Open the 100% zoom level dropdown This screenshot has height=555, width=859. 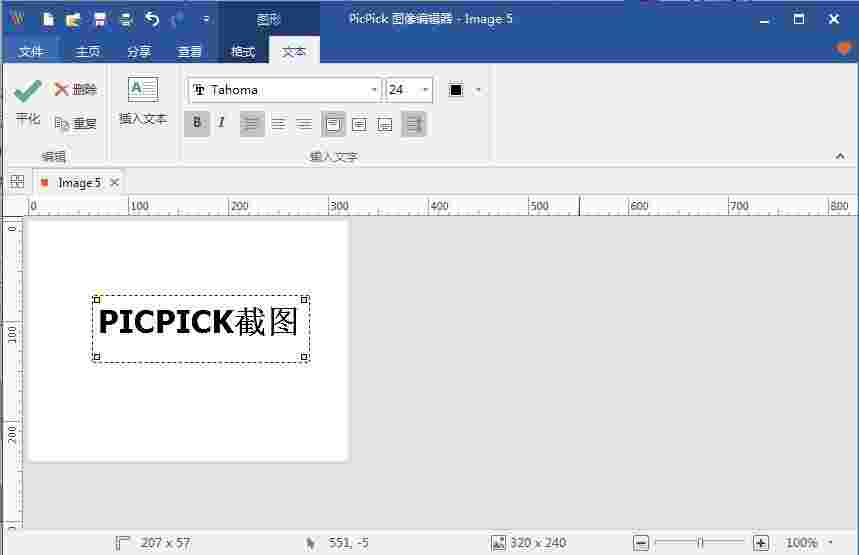(x=831, y=542)
